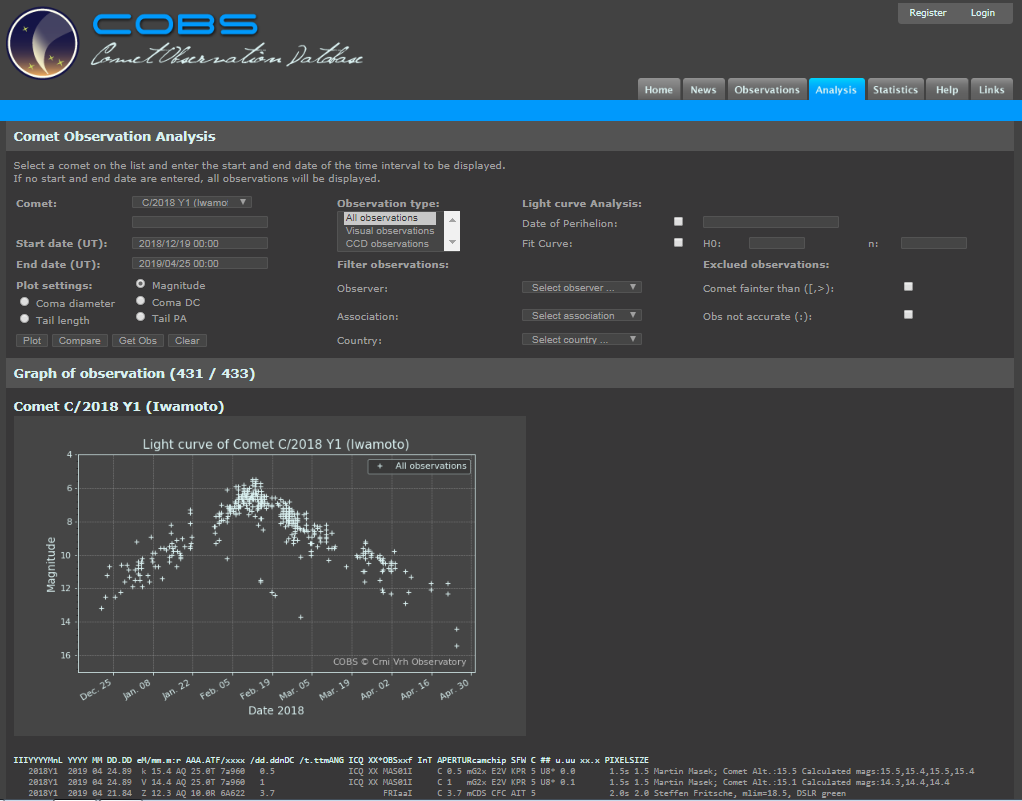
Task: Enable the Date of Perihelion checkbox
Action: (x=679, y=221)
